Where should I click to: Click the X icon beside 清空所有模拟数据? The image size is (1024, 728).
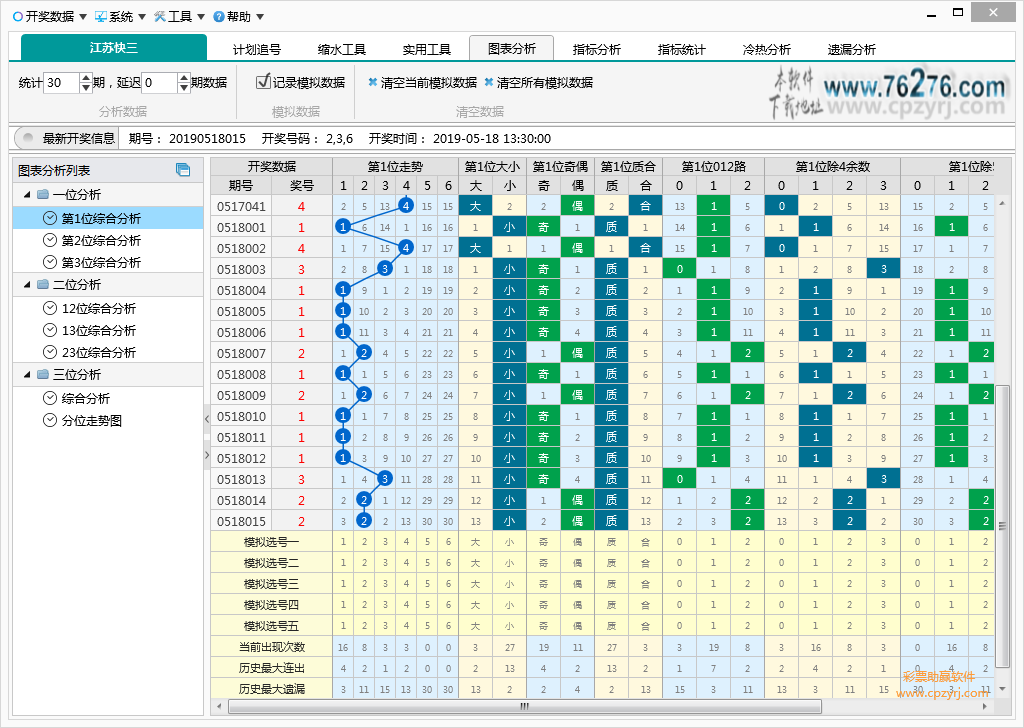(488, 82)
